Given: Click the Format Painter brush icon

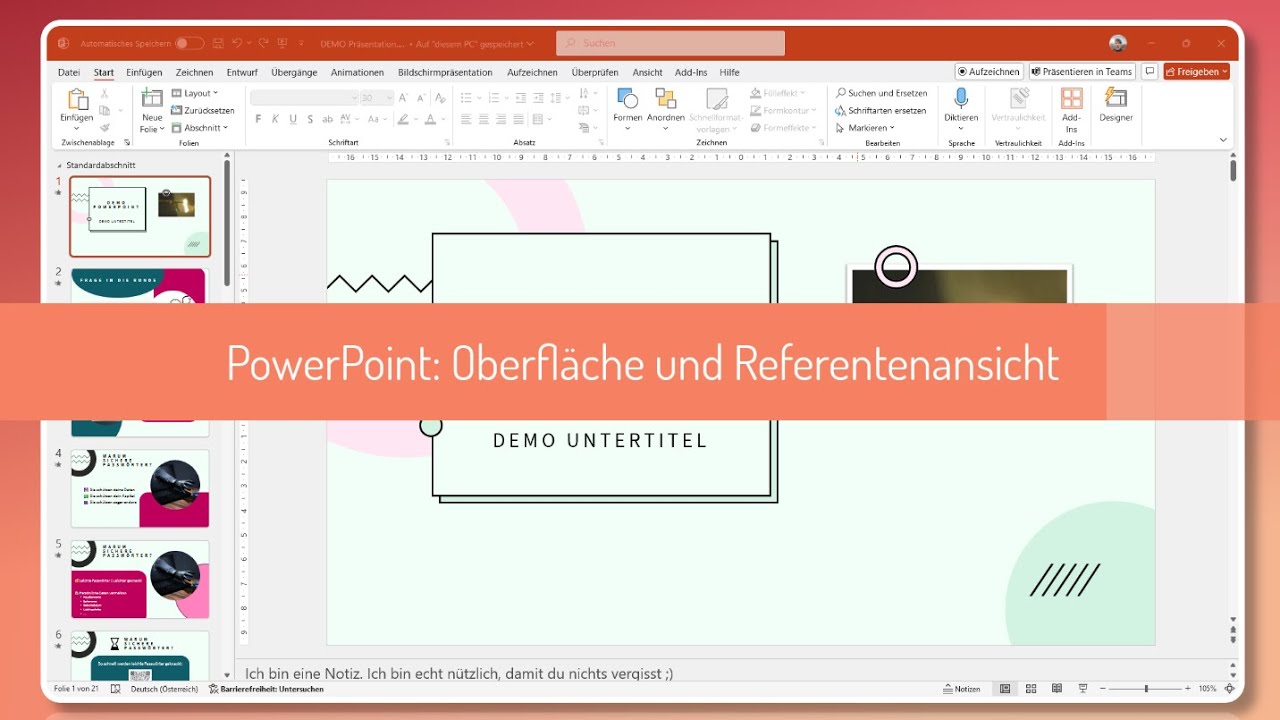Looking at the screenshot, I should 105,127.
